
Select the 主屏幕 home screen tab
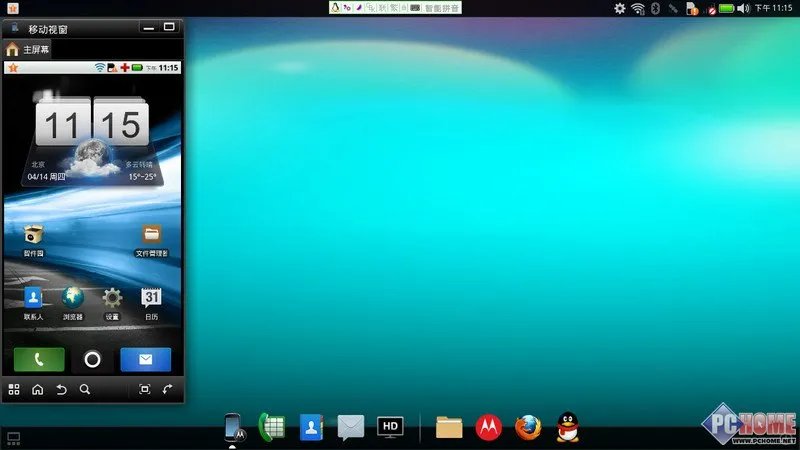(29, 49)
